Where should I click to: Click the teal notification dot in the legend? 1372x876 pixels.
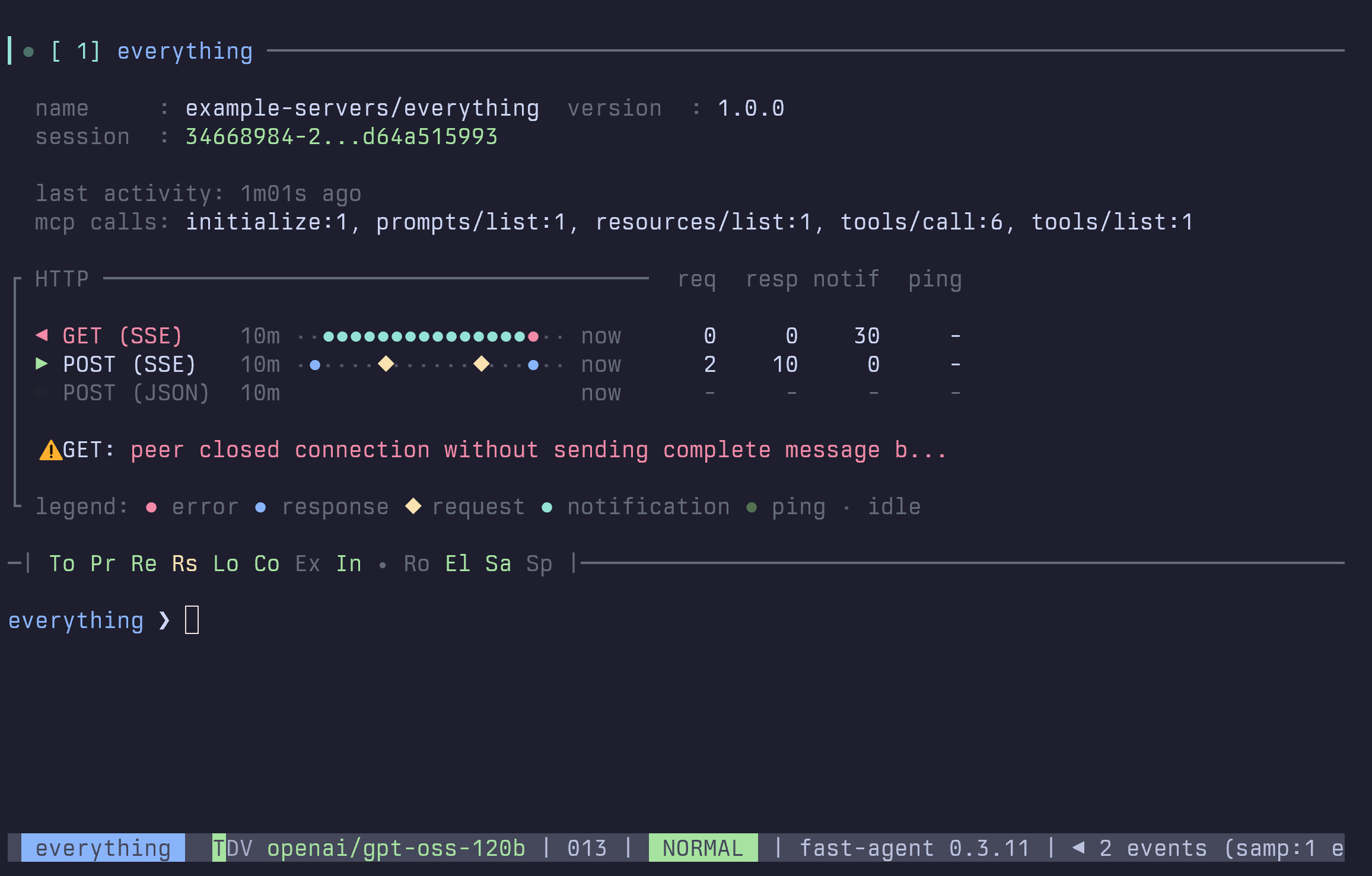(x=547, y=507)
